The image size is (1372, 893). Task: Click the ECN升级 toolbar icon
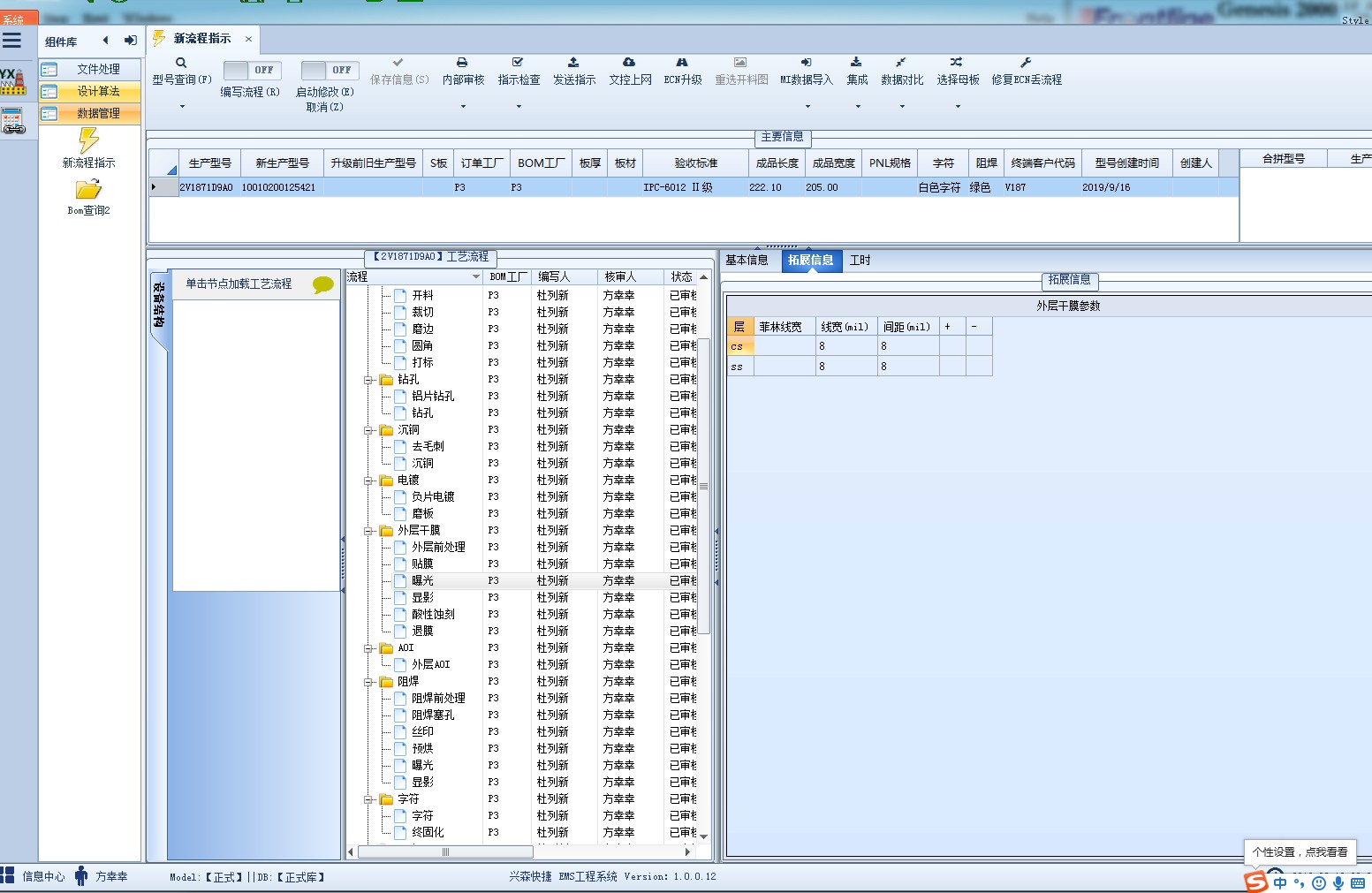(682, 63)
